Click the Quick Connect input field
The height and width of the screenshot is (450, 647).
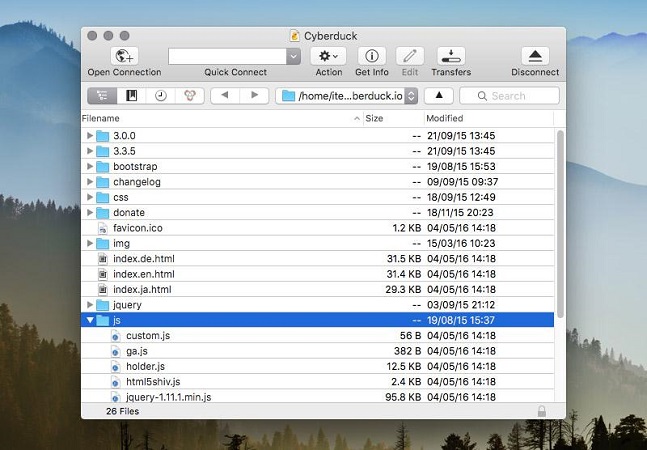[x=227, y=56]
